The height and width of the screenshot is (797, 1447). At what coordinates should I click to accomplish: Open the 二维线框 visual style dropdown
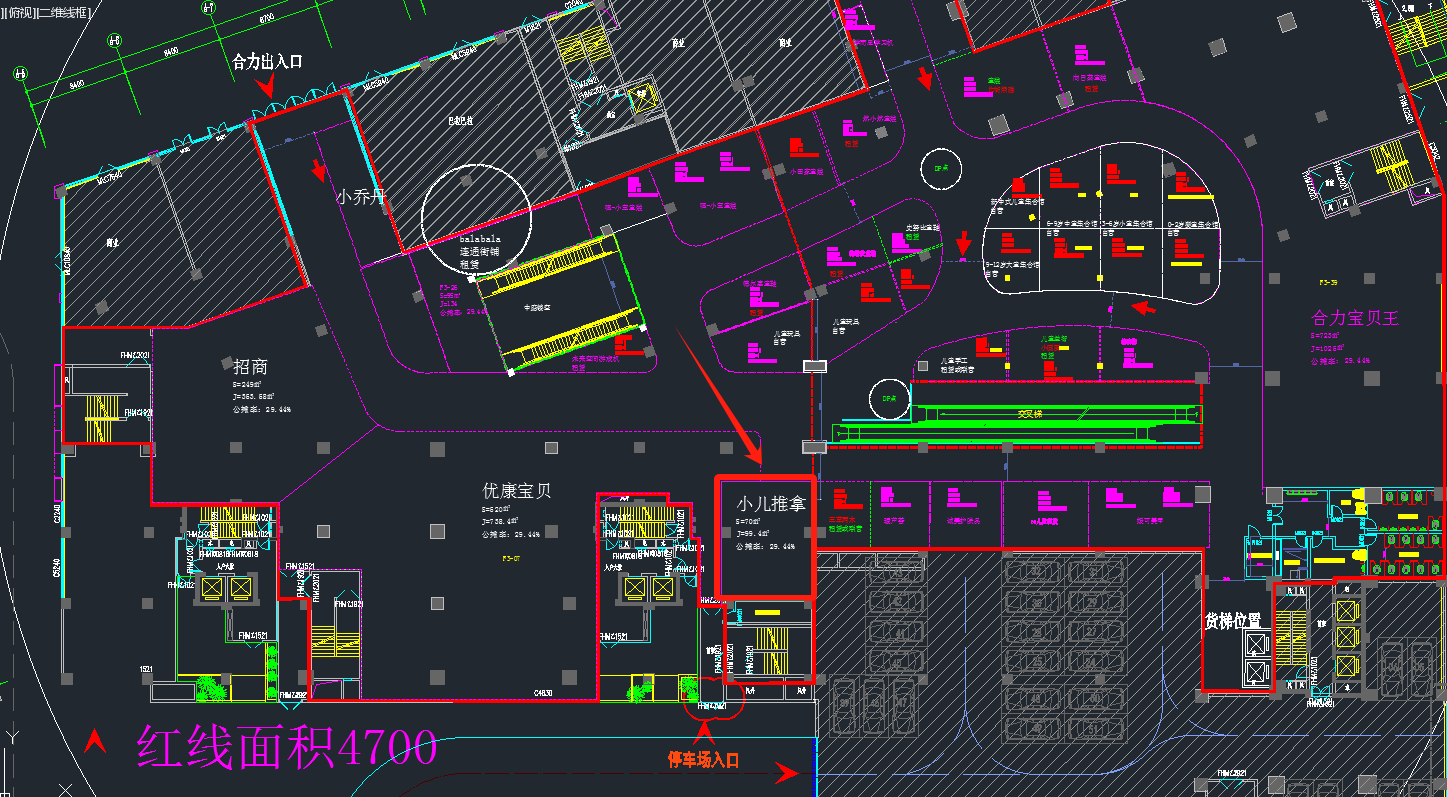[x=63, y=13]
